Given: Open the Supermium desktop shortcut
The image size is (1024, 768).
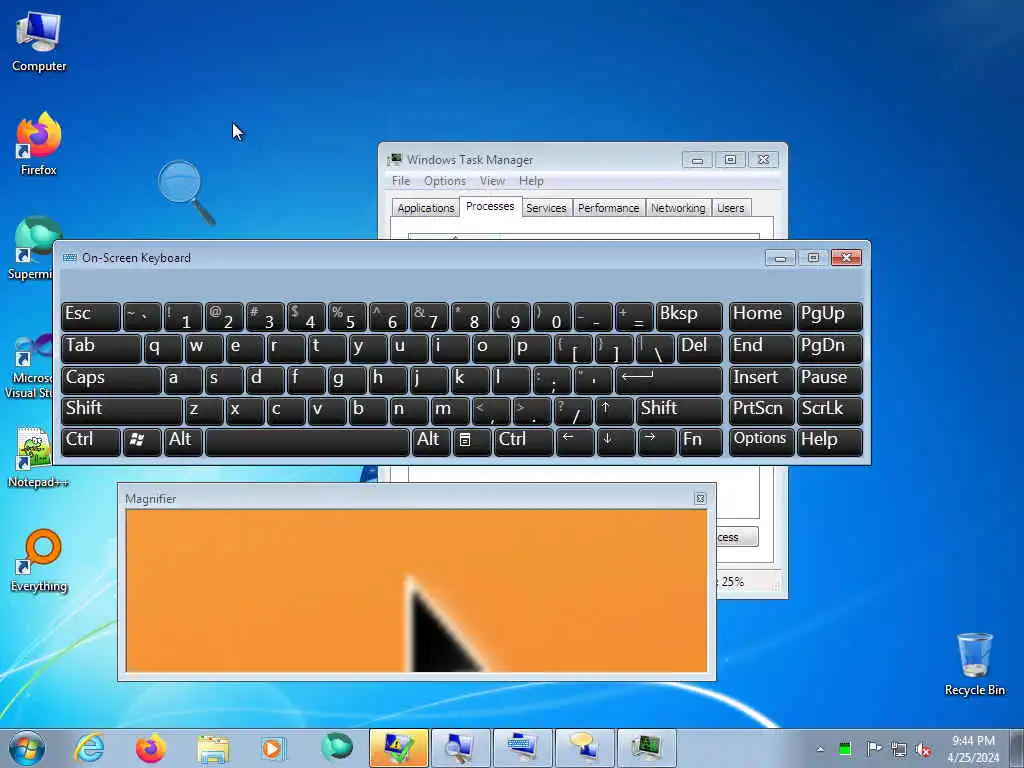Looking at the screenshot, I should click(x=31, y=248).
